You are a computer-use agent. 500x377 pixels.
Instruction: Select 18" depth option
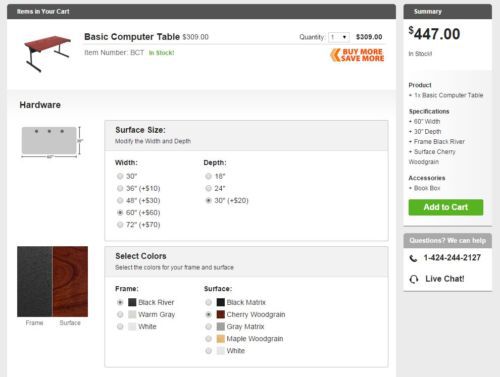point(208,176)
